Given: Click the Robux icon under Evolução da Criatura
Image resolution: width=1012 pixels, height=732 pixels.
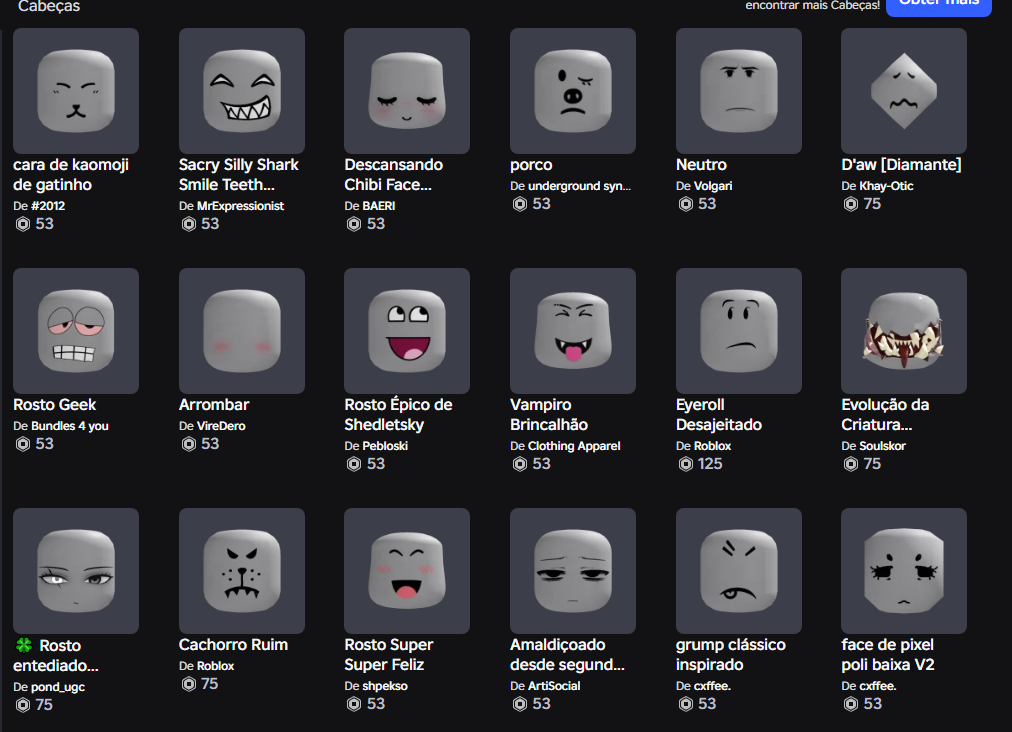Looking at the screenshot, I should (x=851, y=464).
